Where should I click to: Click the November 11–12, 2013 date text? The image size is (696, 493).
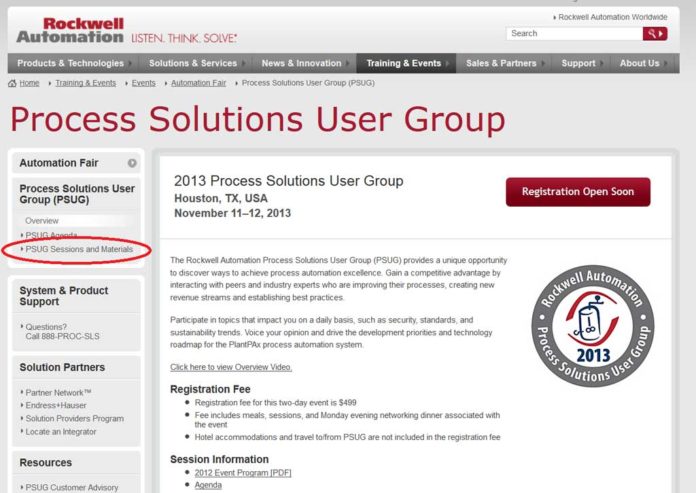pos(233,213)
